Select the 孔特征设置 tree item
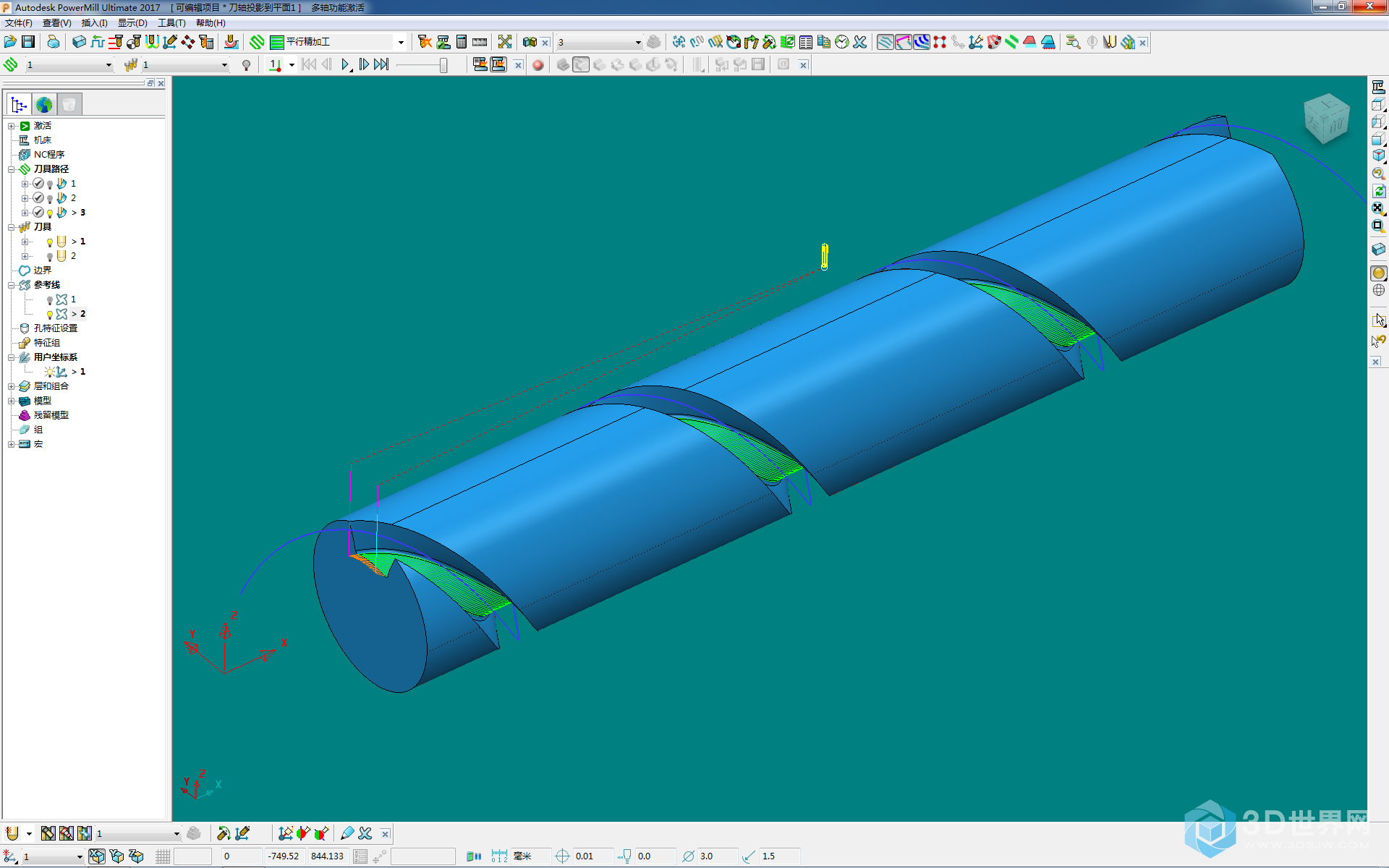 [x=56, y=328]
